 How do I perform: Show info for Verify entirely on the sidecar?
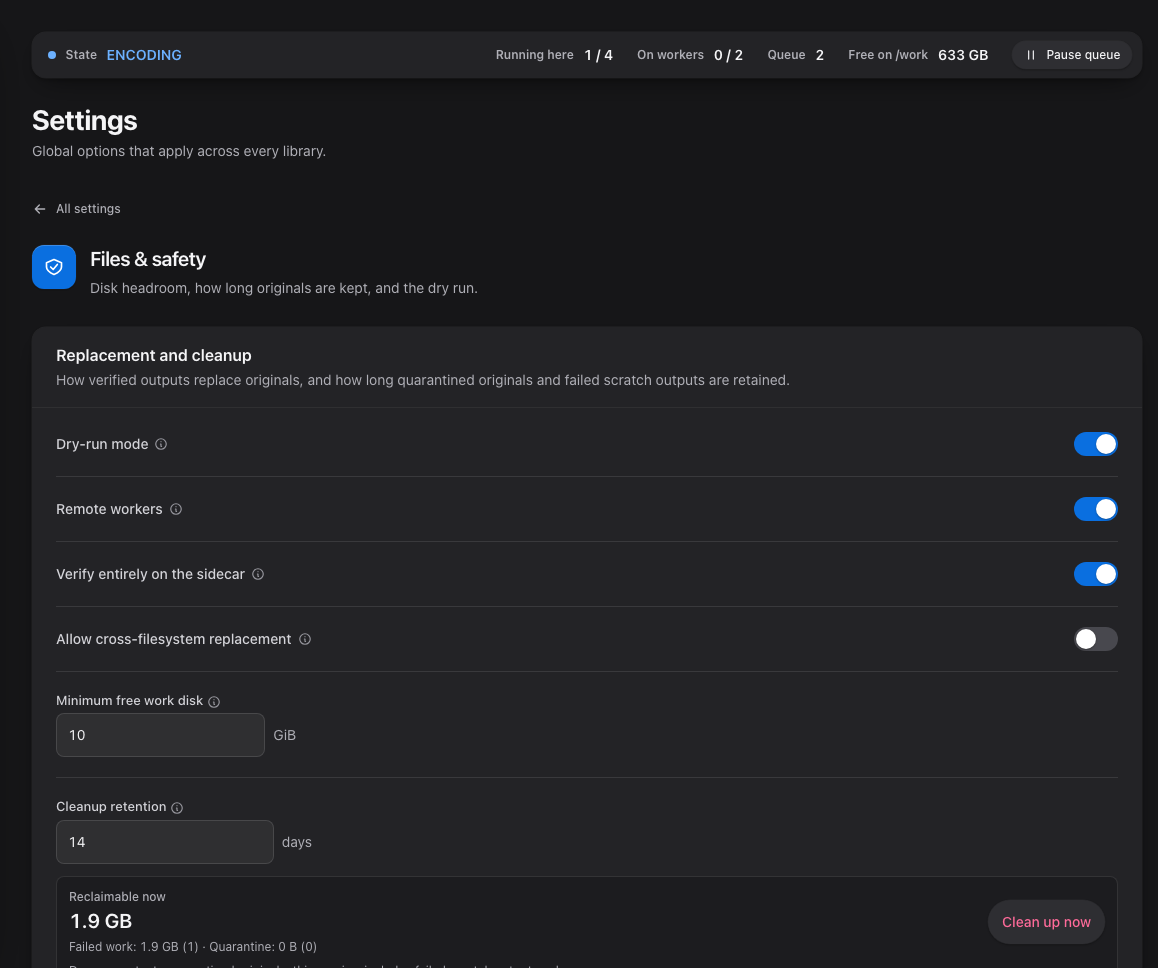tap(258, 574)
